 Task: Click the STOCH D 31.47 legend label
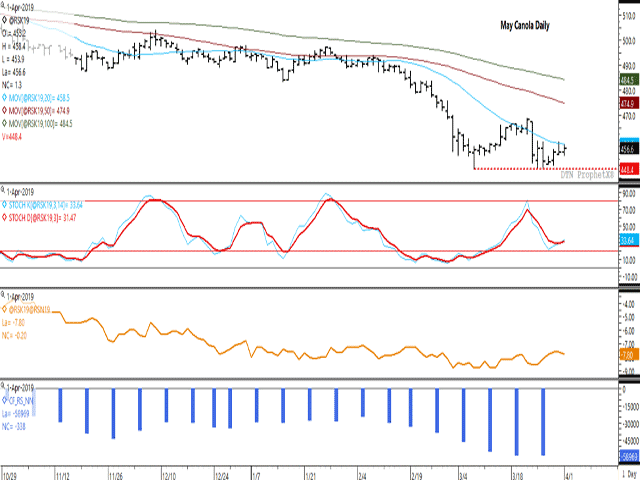[42, 218]
